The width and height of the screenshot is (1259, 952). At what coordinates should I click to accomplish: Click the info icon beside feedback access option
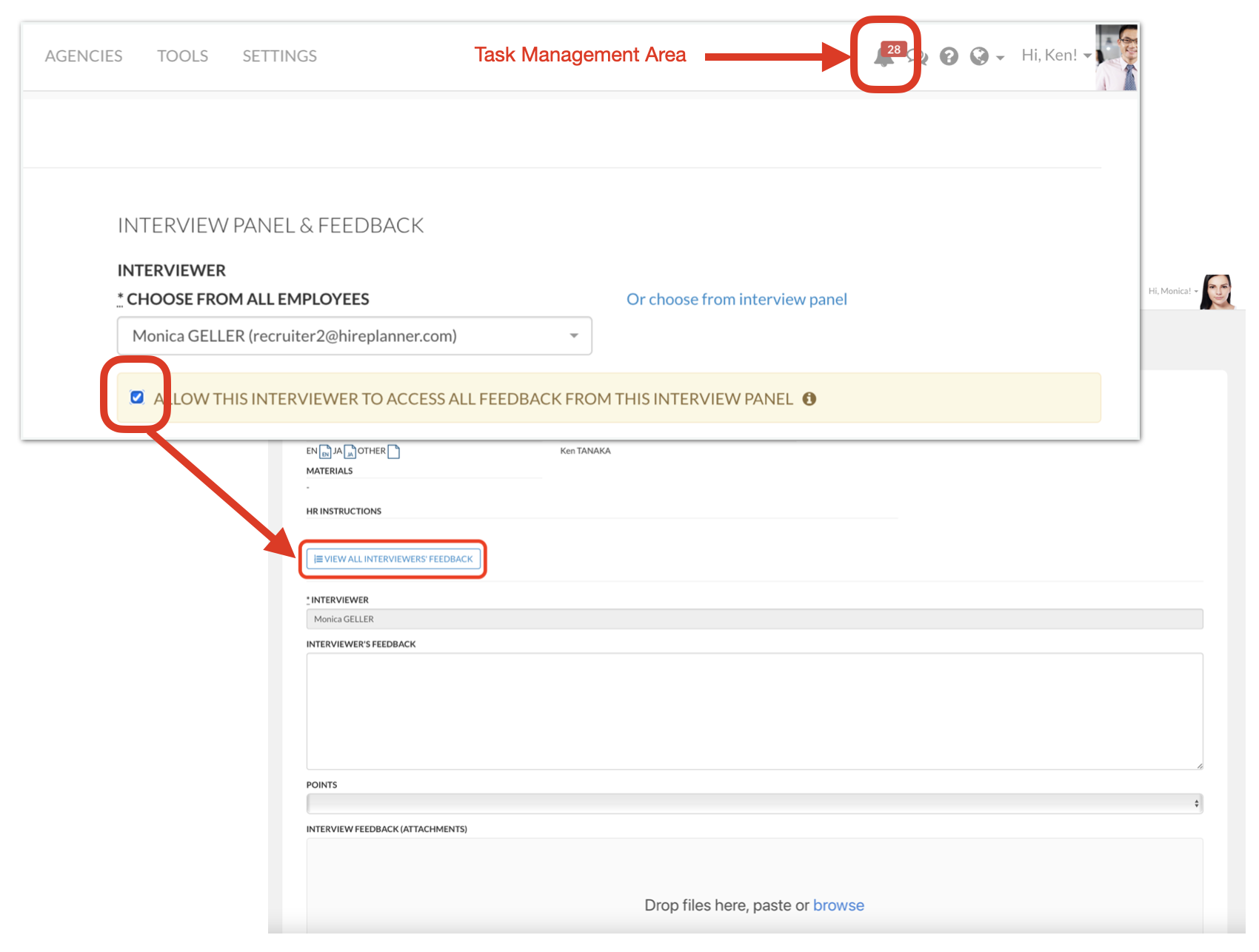[x=809, y=399]
